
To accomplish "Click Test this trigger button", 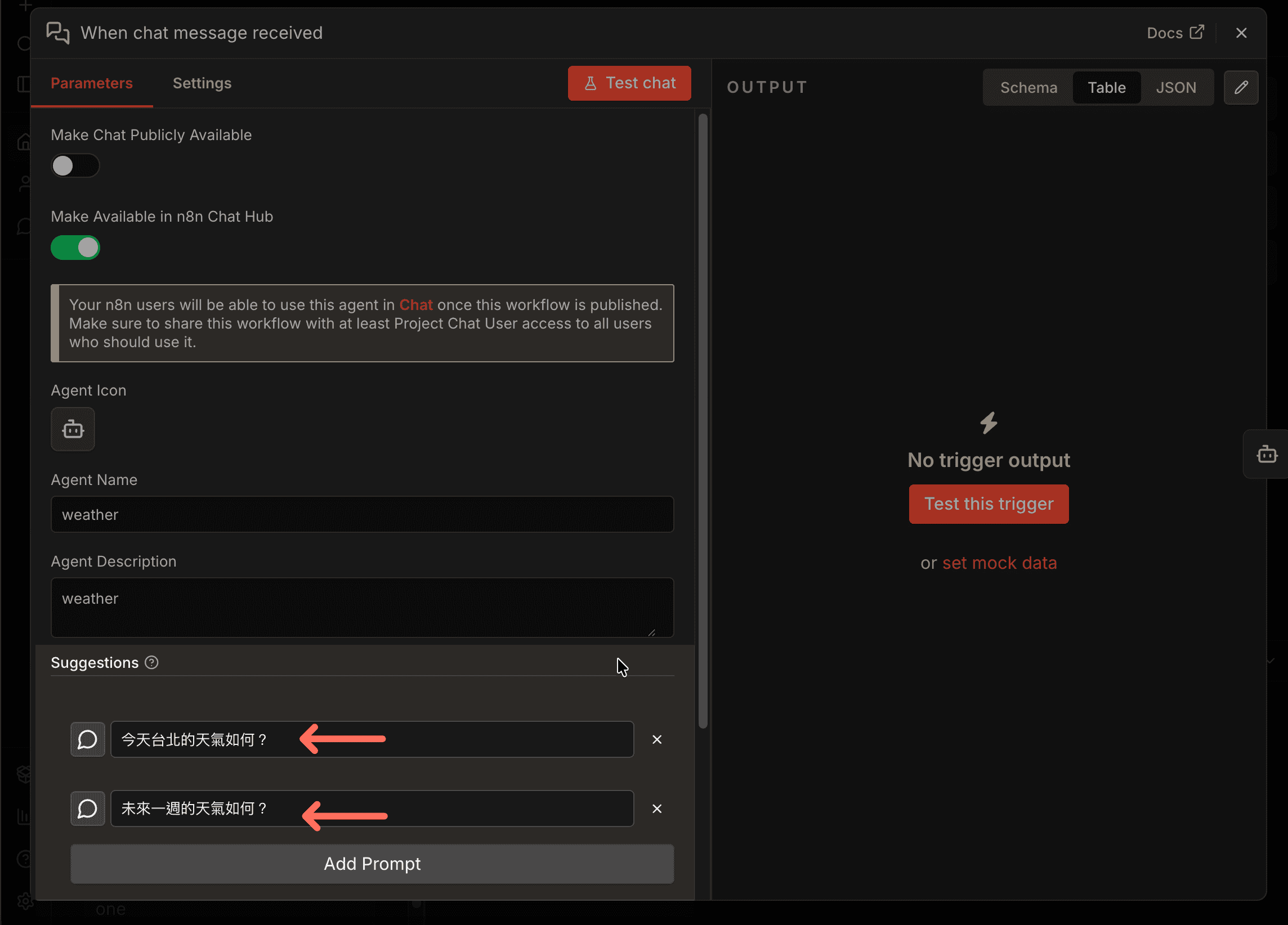I will point(988,504).
